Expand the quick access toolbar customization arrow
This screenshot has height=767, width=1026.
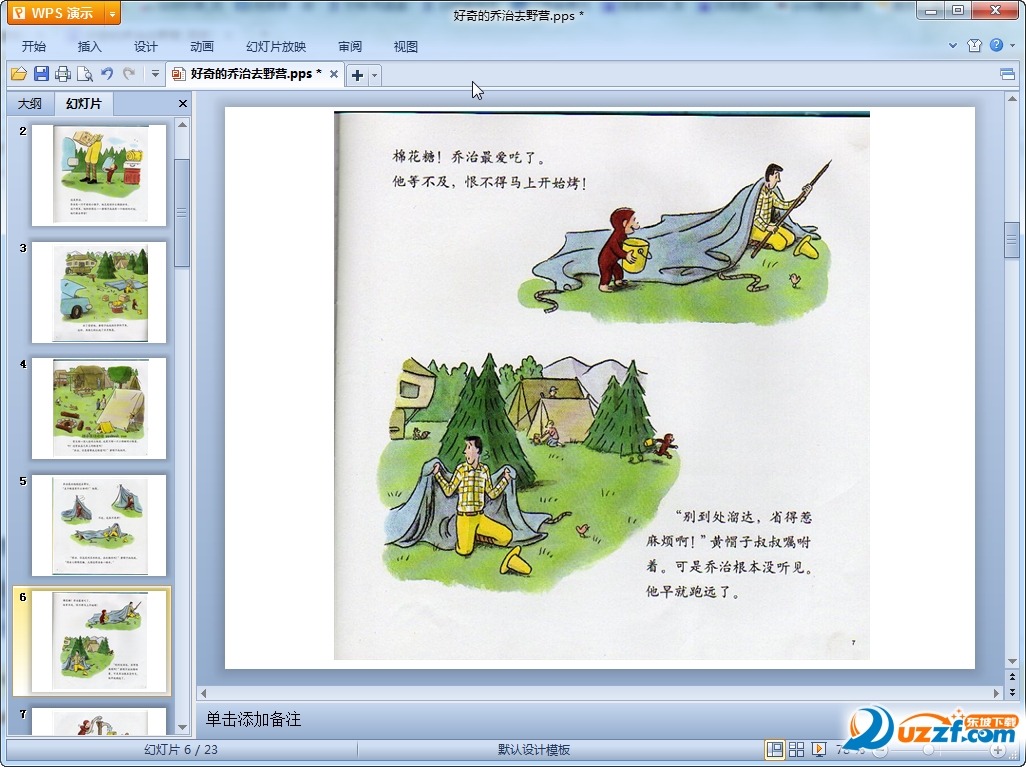[155, 74]
